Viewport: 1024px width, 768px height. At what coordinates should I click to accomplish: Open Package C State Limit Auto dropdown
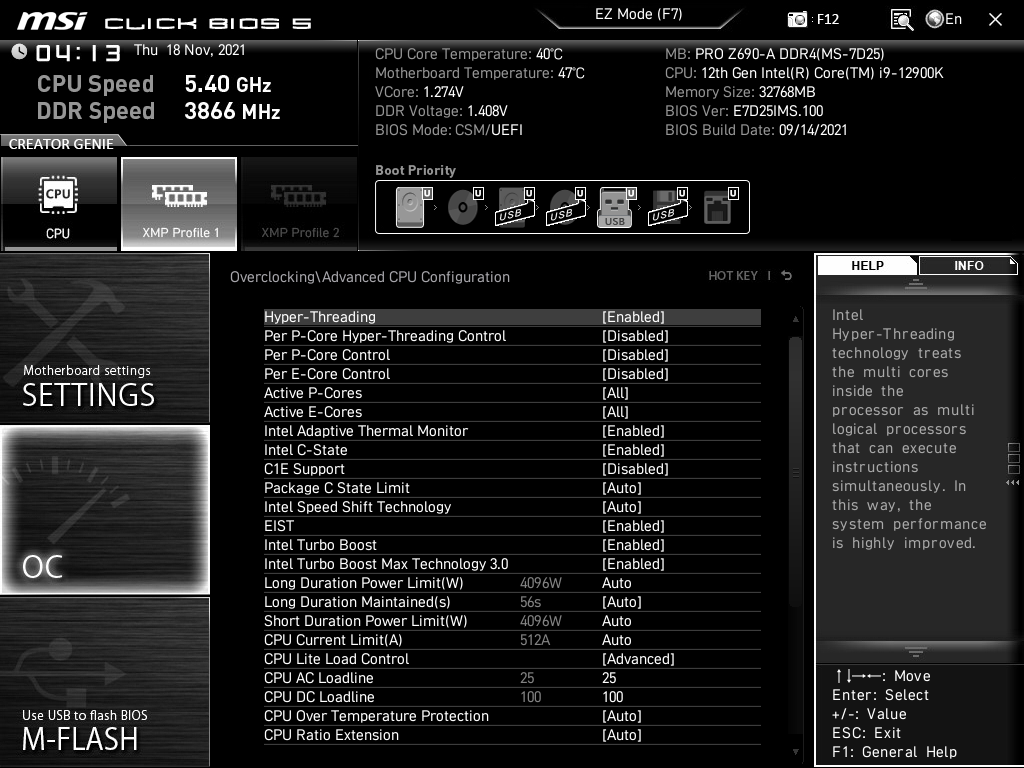[x=622, y=488]
